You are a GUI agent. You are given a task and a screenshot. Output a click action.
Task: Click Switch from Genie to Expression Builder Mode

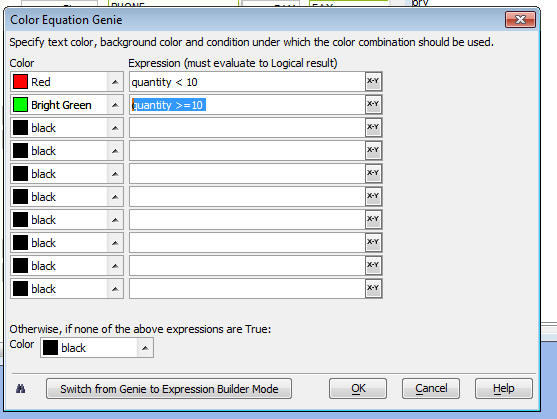(x=169, y=389)
